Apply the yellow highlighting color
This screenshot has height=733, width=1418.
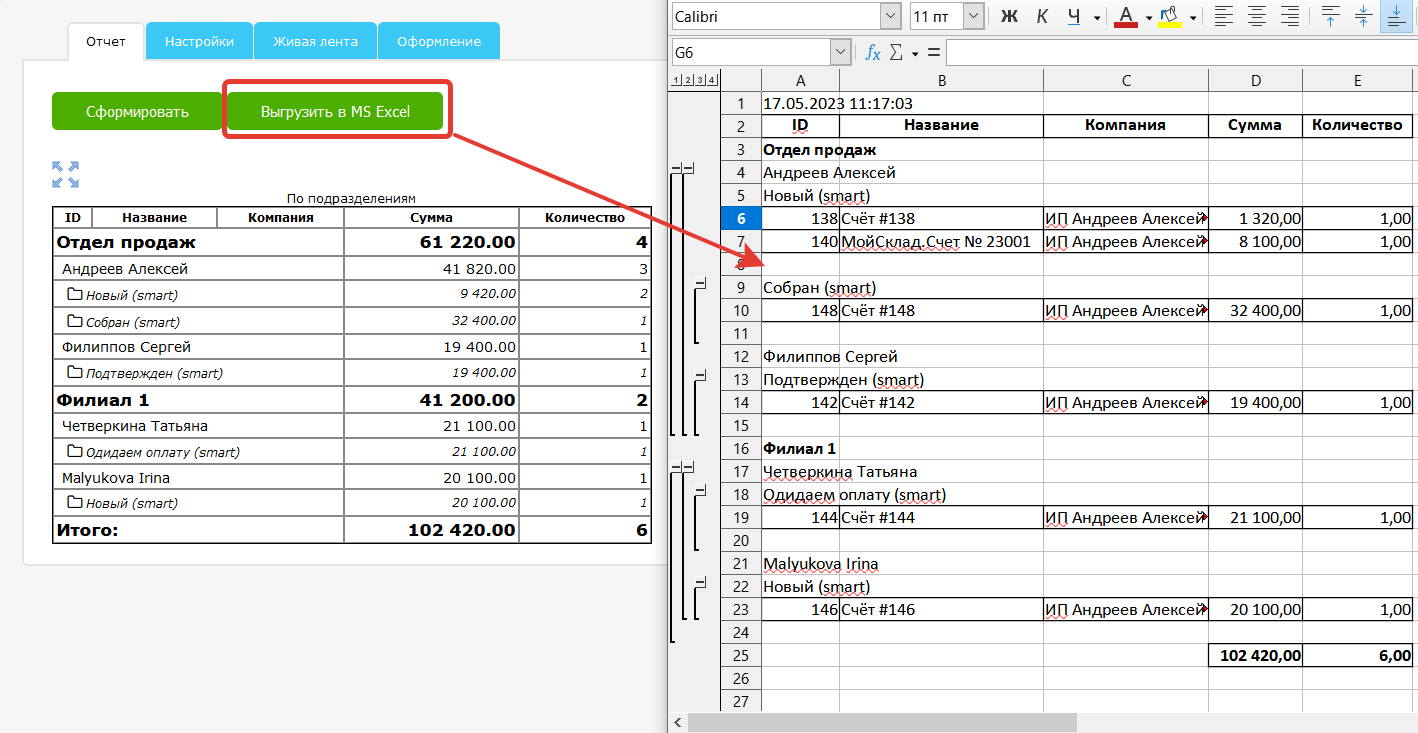1169,16
